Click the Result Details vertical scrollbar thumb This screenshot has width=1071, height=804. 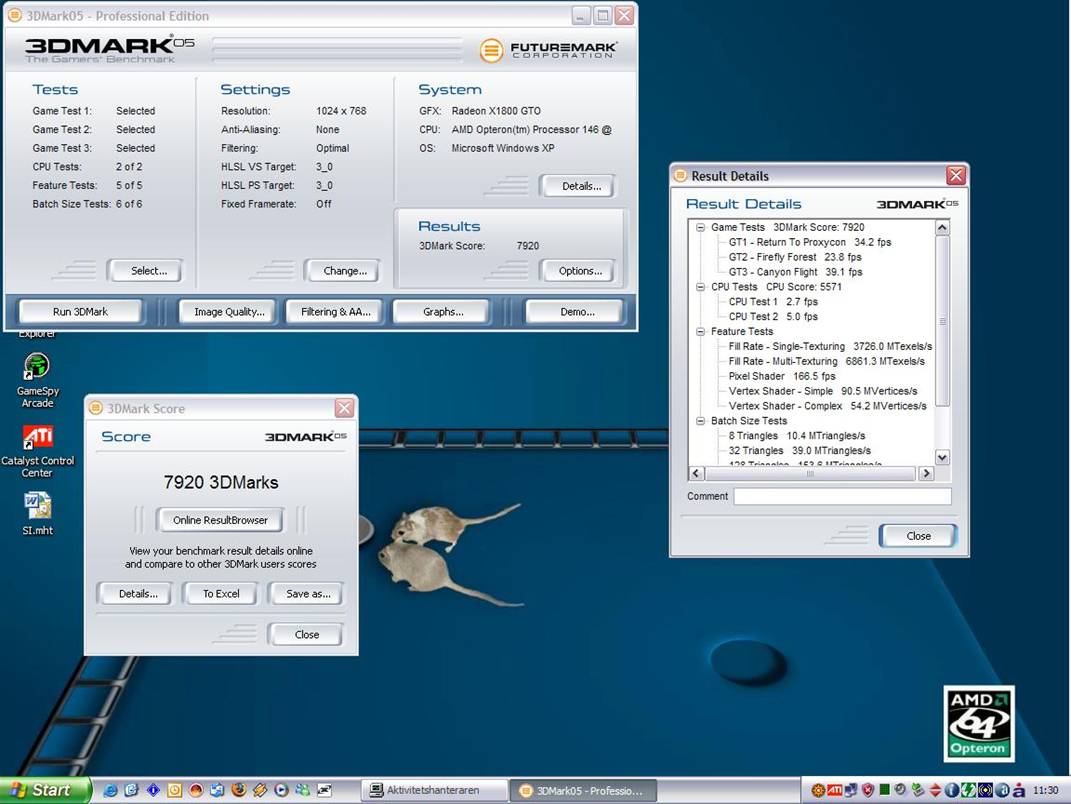tap(943, 321)
